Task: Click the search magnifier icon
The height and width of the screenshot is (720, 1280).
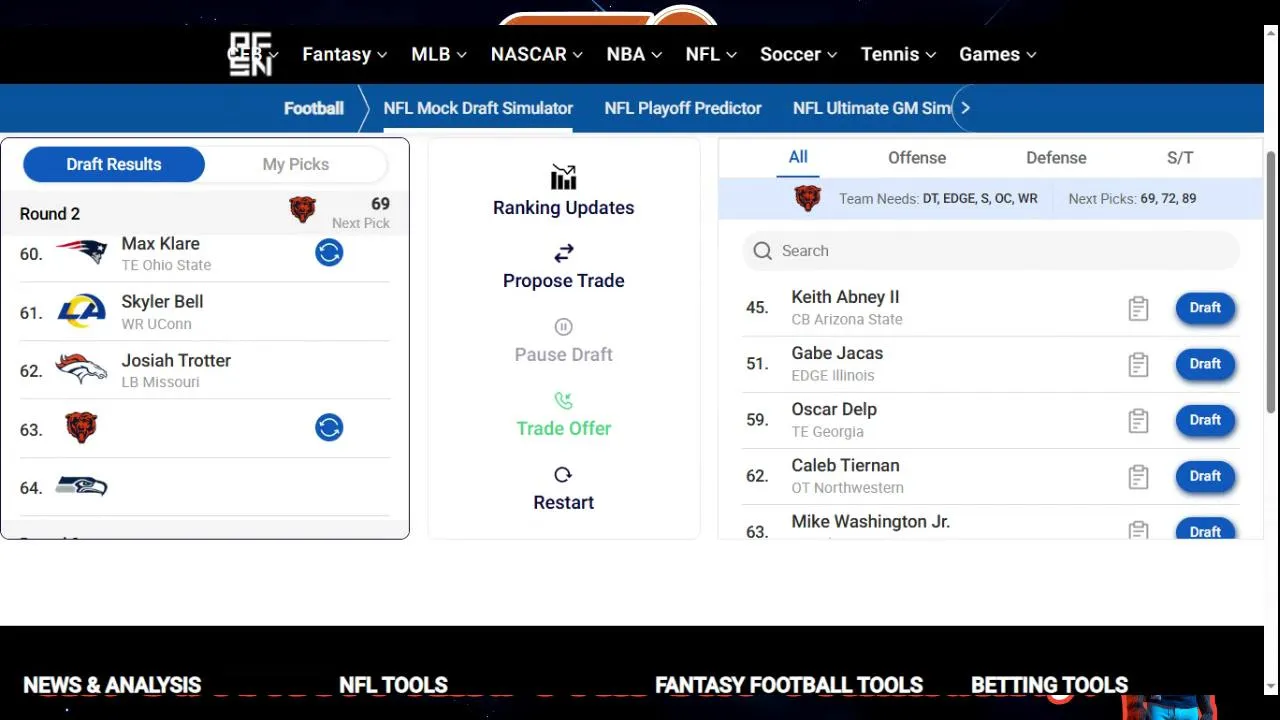Action: point(763,251)
